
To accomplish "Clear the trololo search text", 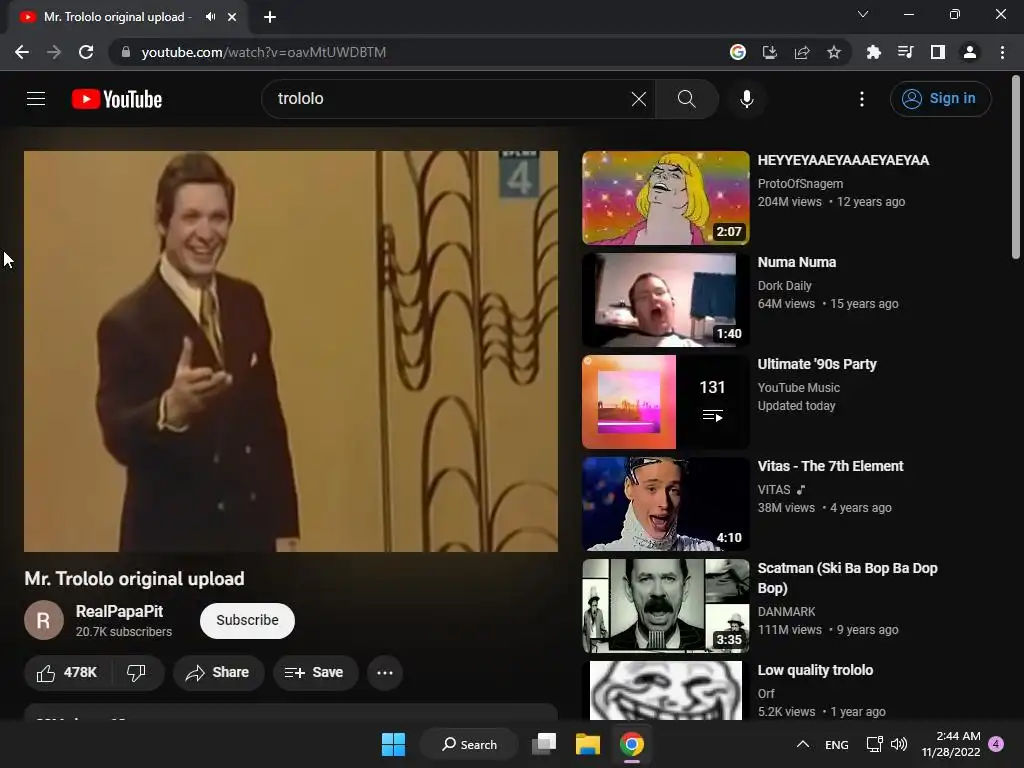I will tap(639, 99).
